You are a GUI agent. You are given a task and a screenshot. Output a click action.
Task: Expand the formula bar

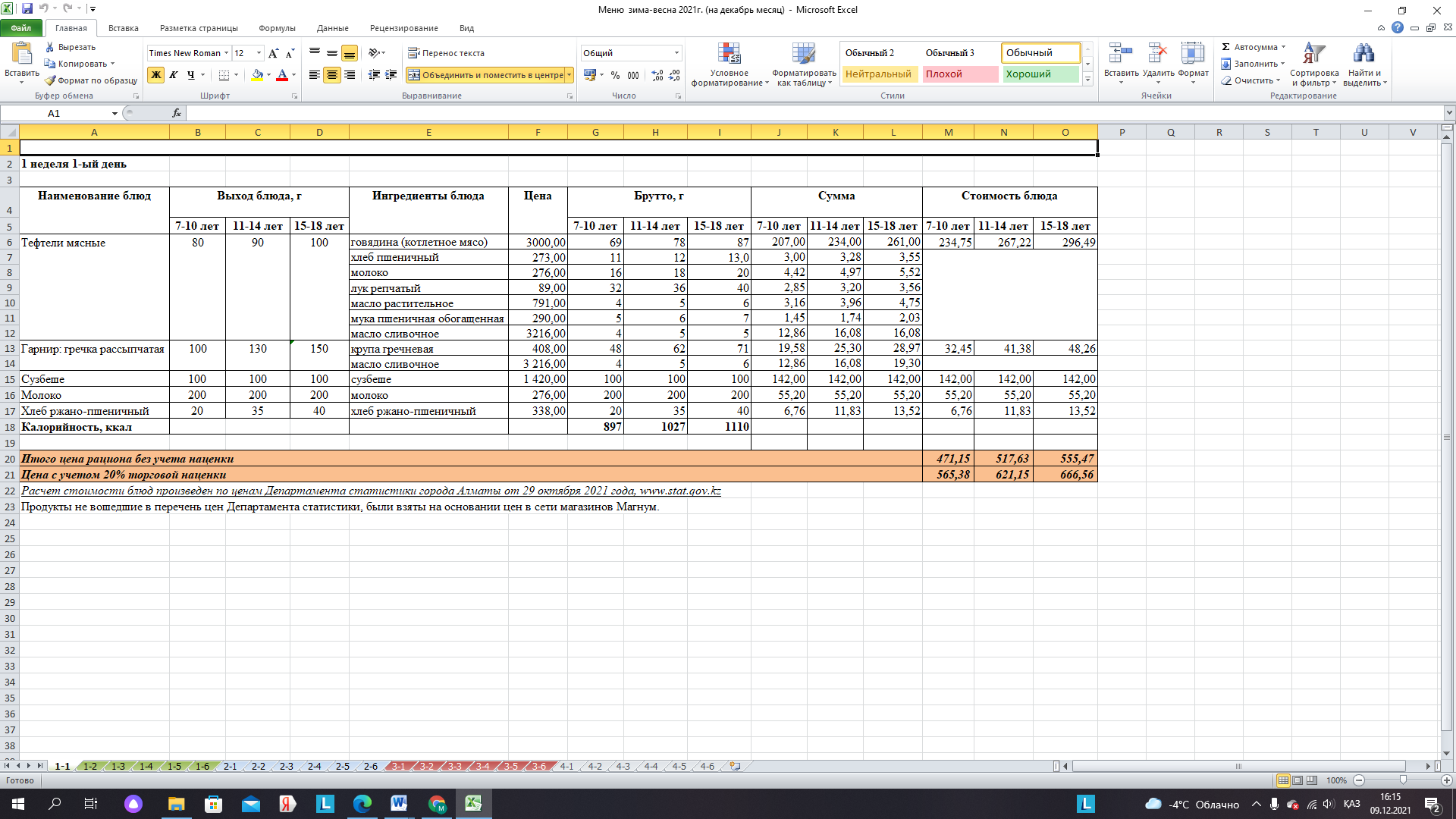[x=1449, y=113]
